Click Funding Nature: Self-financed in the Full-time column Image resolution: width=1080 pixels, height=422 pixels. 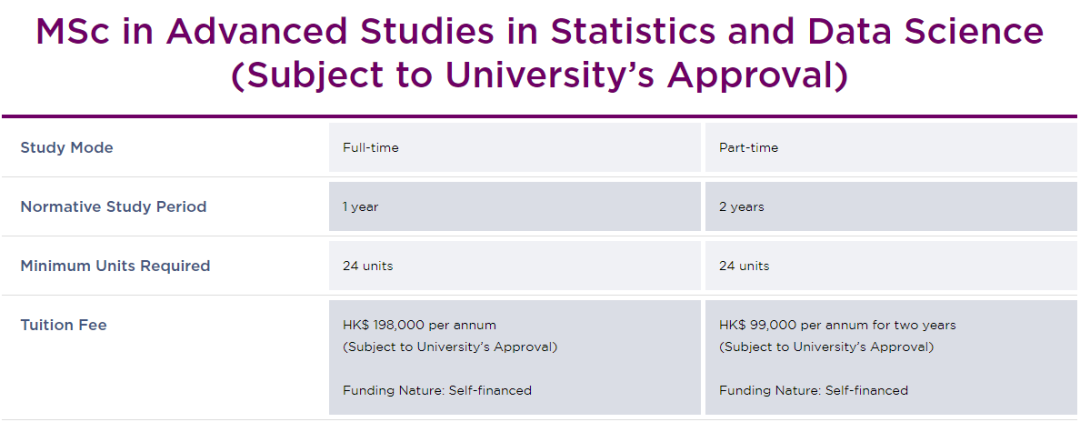(x=437, y=390)
